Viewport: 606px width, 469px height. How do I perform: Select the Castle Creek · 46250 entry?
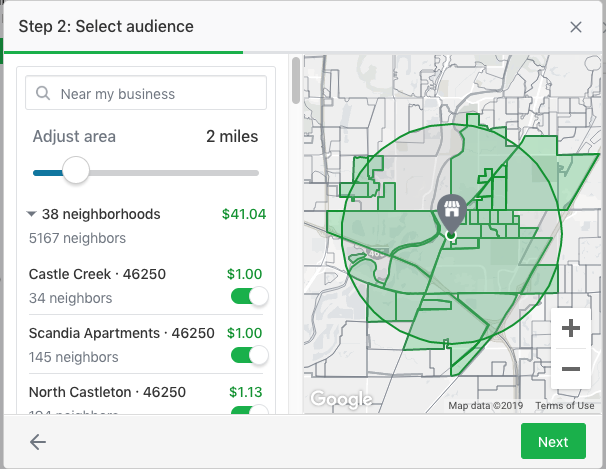tap(97, 274)
